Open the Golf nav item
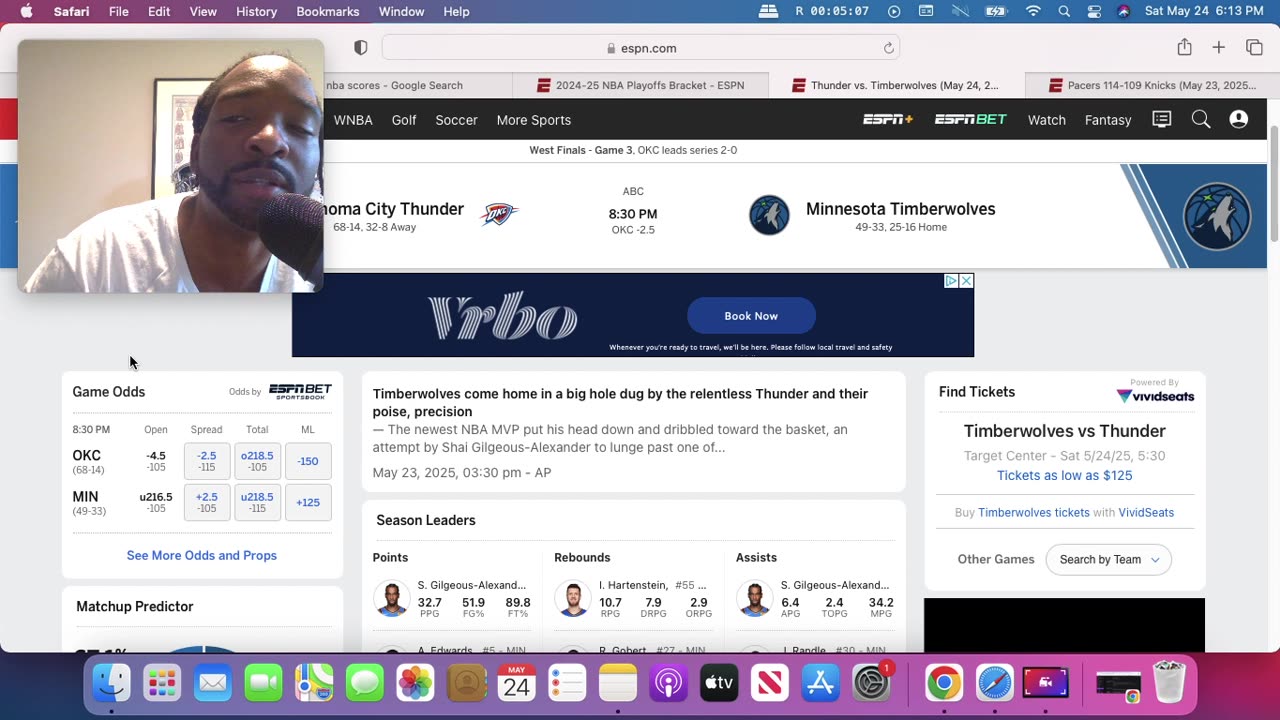 pyautogui.click(x=404, y=120)
